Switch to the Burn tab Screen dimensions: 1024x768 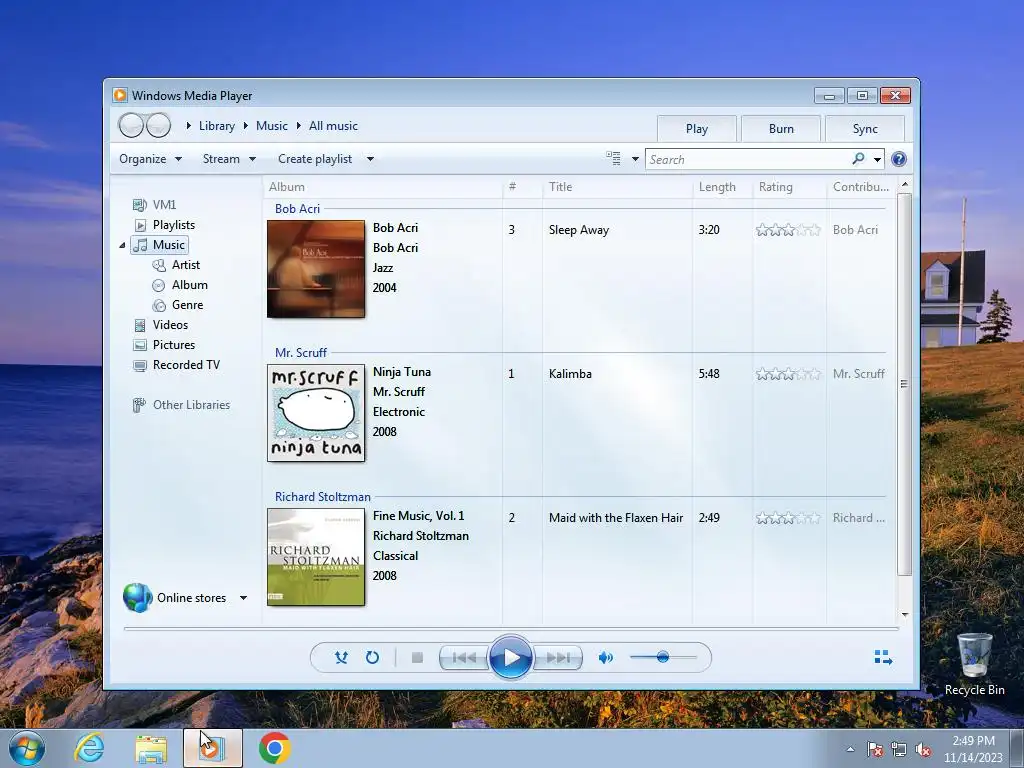(781, 129)
